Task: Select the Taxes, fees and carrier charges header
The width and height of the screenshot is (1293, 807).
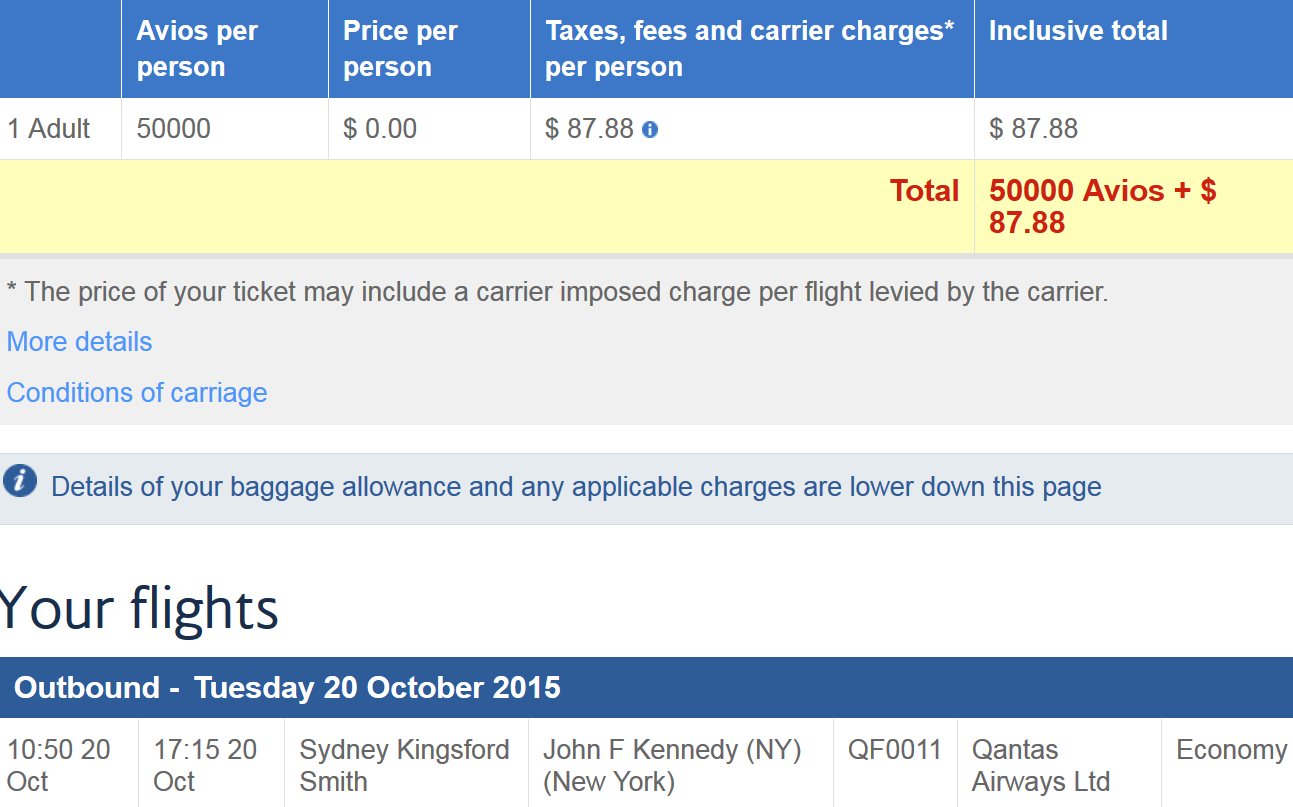Action: (750, 49)
